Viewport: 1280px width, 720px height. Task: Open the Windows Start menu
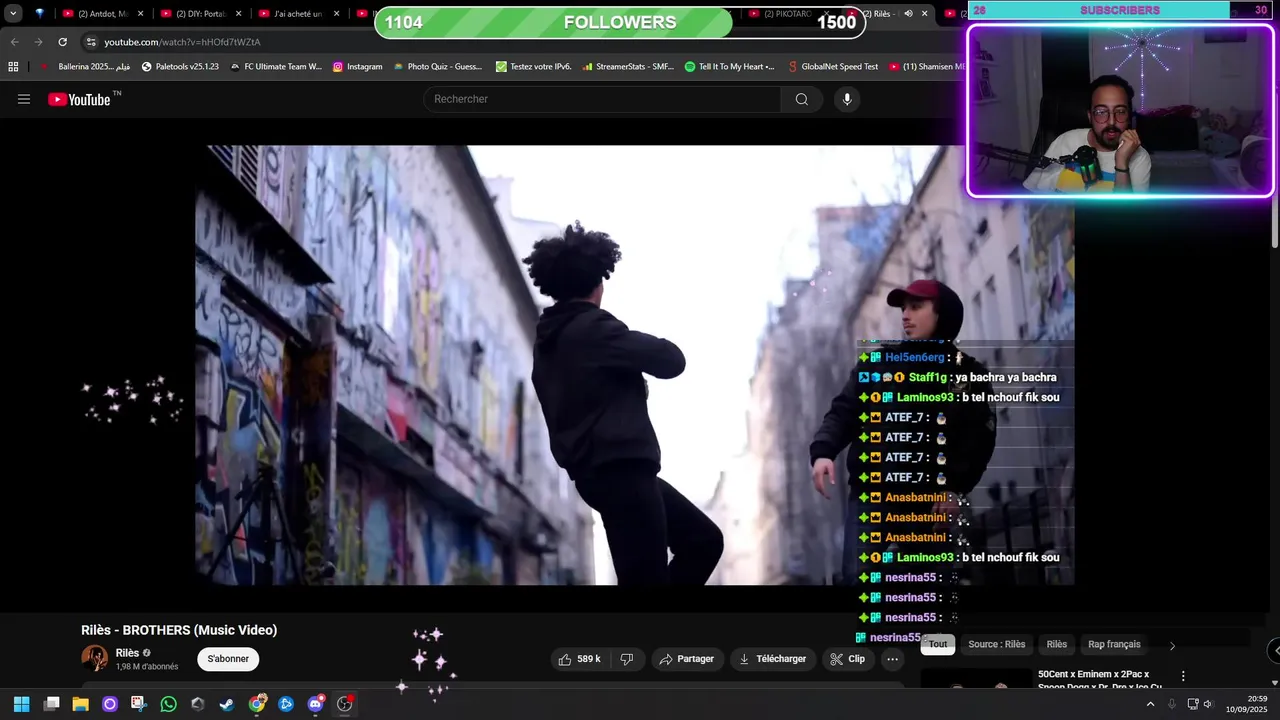tap(21, 704)
